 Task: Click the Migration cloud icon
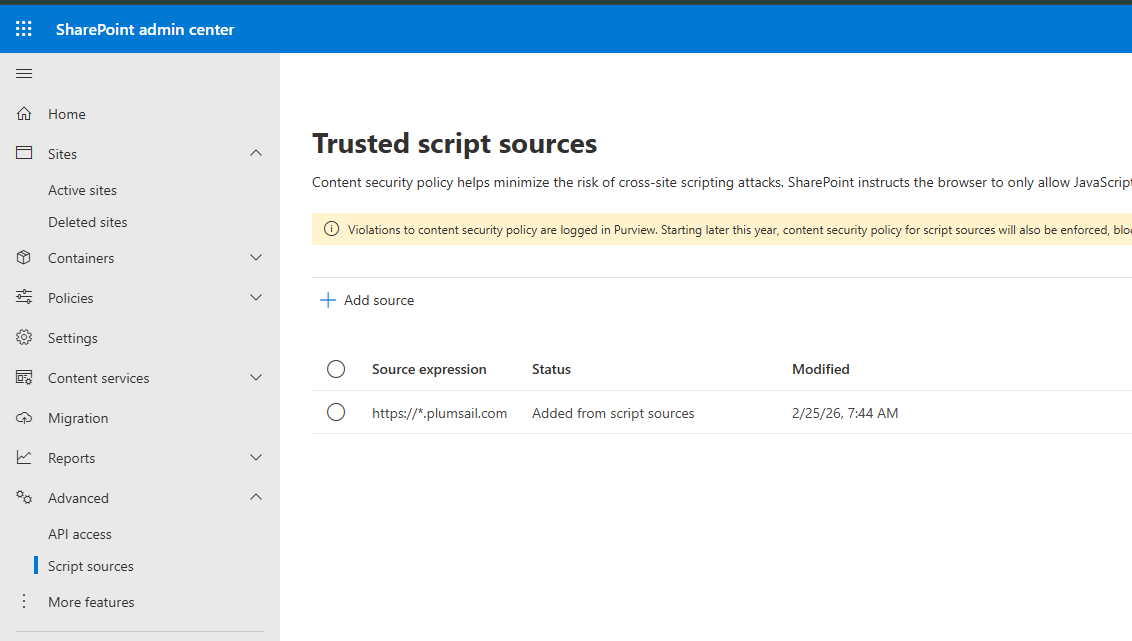[x=24, y=418]
